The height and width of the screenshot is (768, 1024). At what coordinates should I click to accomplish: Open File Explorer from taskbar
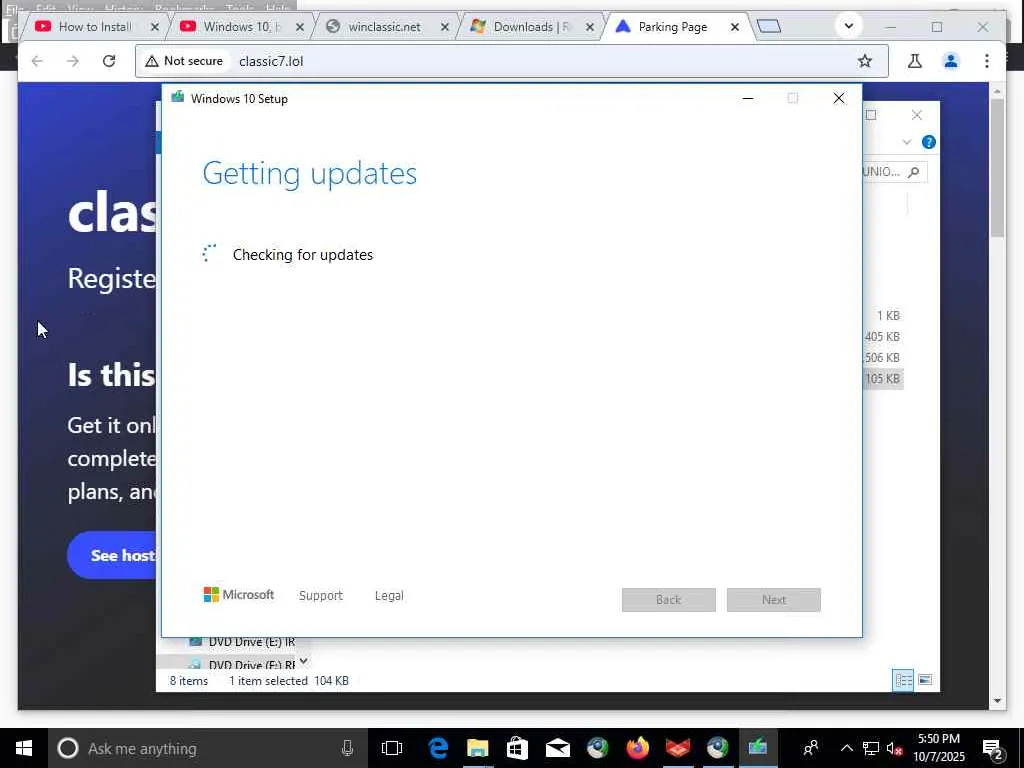click(x=477, y=748)
